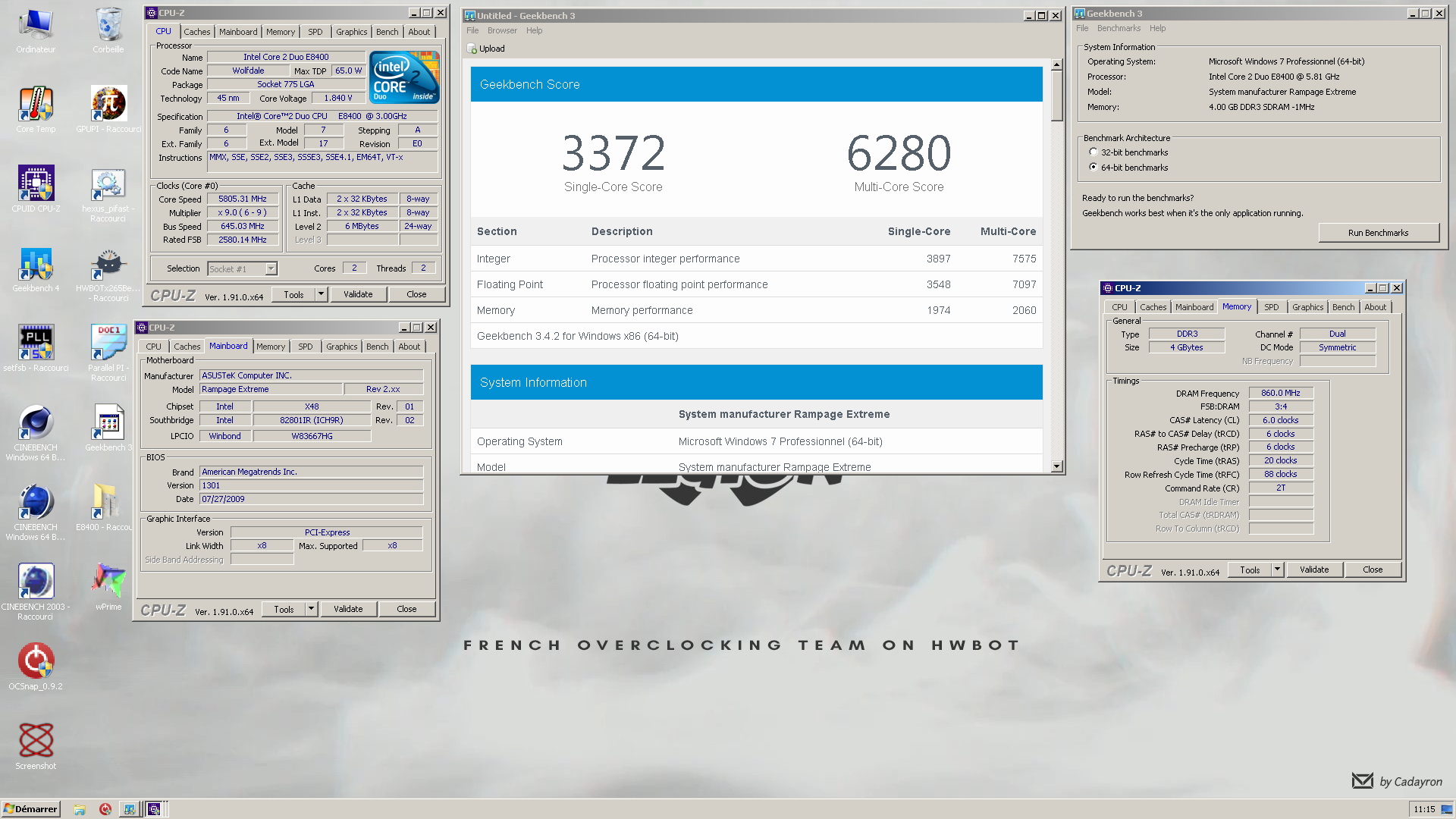
Task: Click Rampage Extreme model field
Action: tap(270, 389)
